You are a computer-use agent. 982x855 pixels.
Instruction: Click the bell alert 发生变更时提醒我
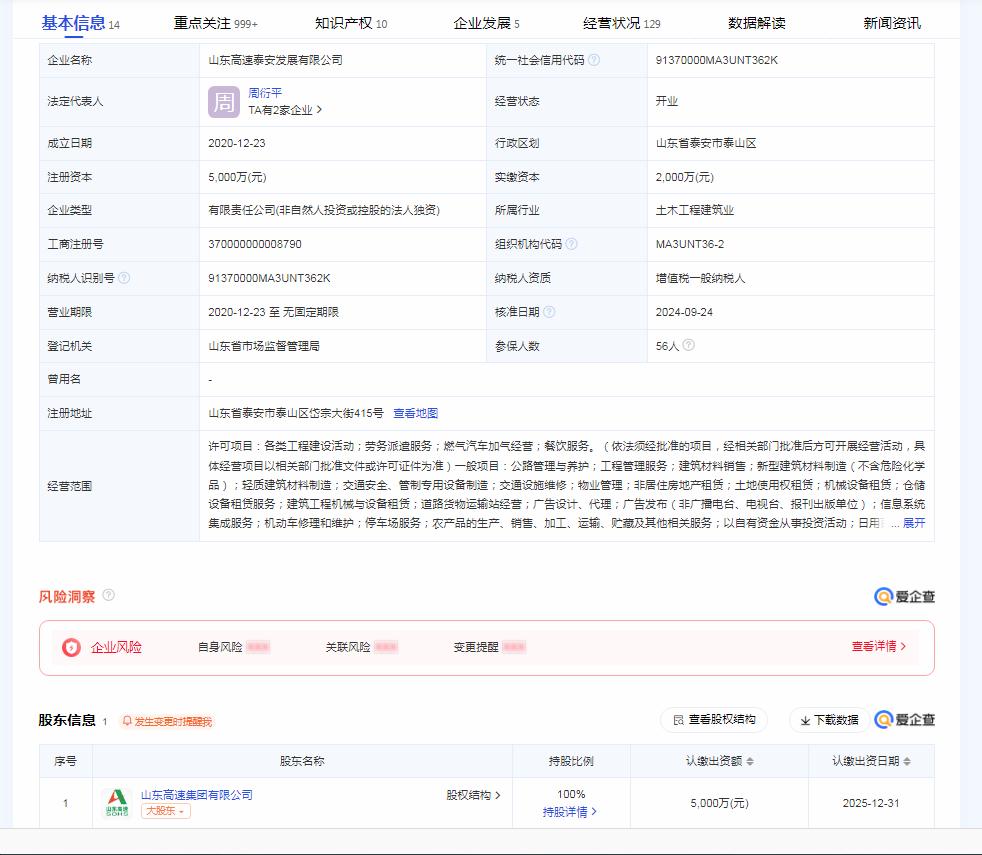tap(166, 721)
